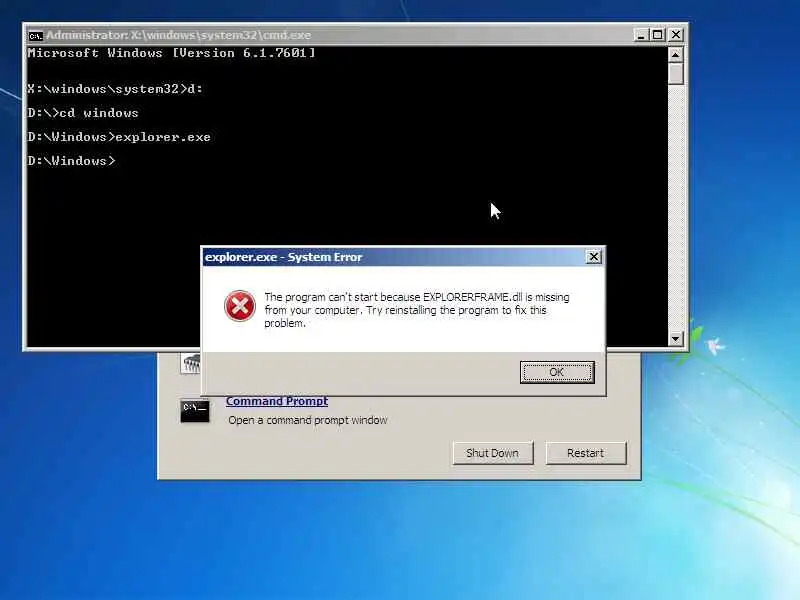Maximize the cmd.exe window
800x600 pixels.
[658, 35]
